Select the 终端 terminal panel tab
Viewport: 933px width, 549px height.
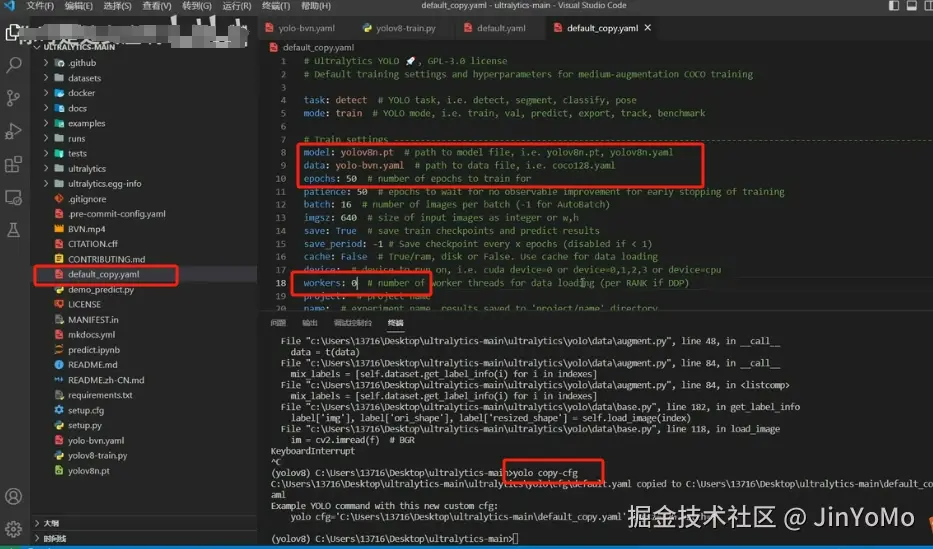[396, 323]
